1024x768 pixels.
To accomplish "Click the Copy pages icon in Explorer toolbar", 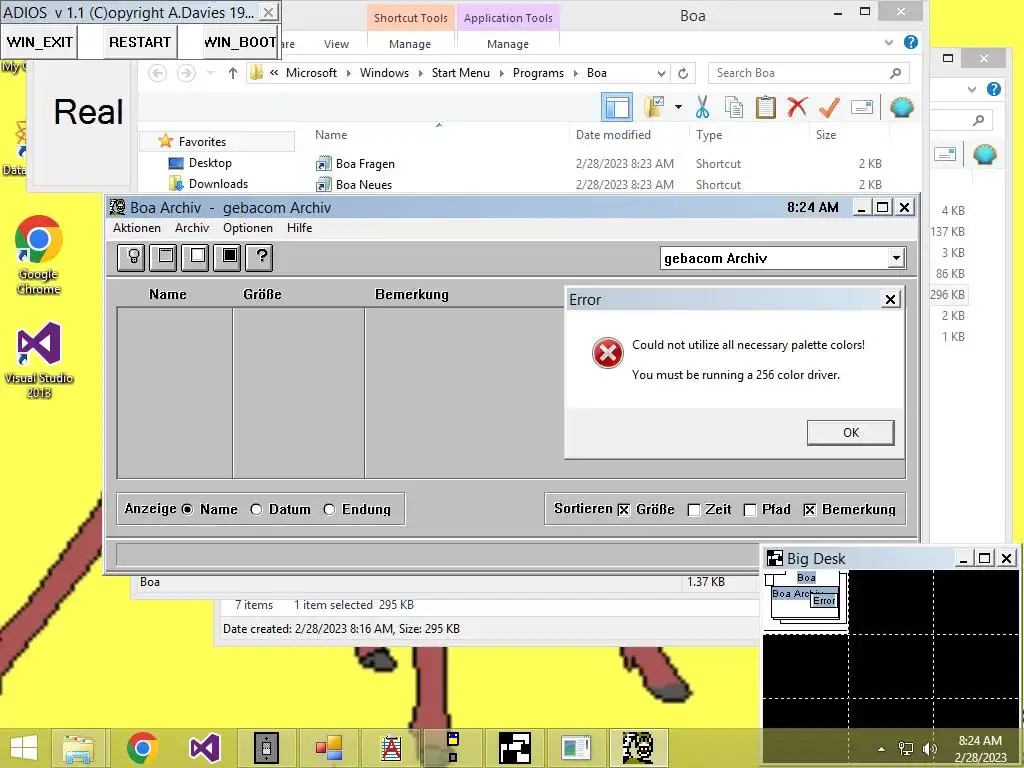I will coord(734,107).
